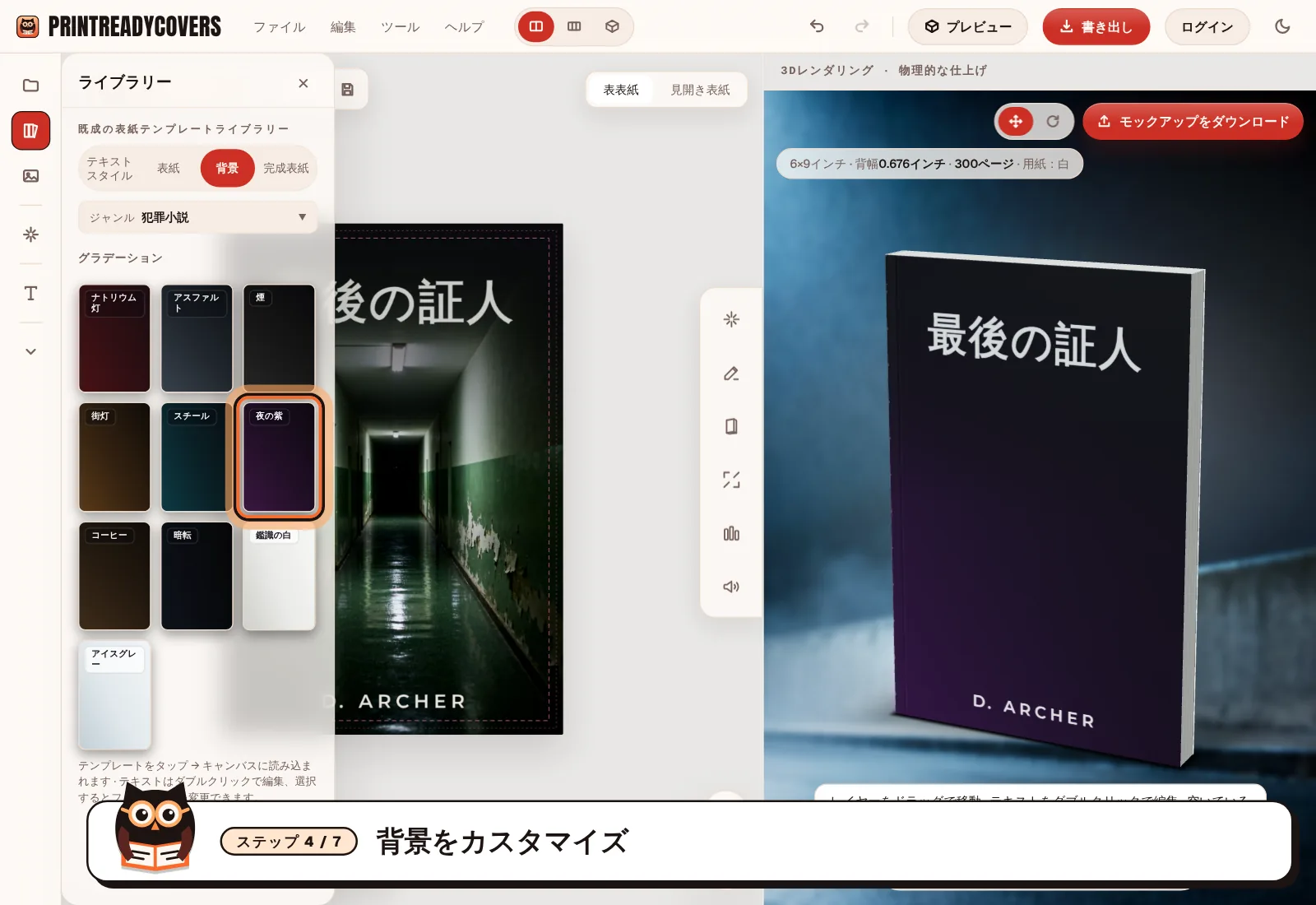Viewport: 1316px width, 905px height.
Task: Click the redo arrow icon
Action: (x=861, y=26)
